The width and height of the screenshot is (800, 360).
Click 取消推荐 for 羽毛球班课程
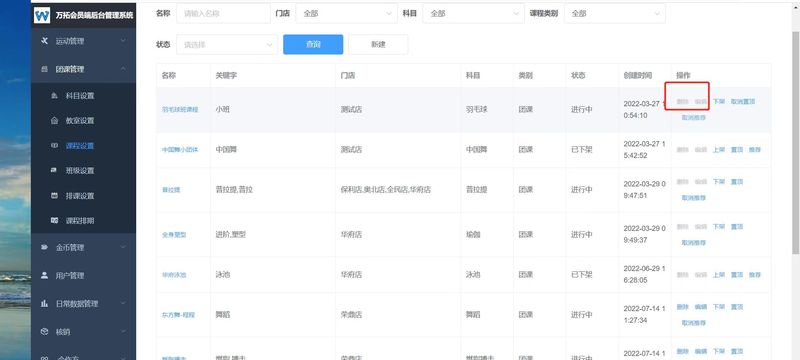pos(694,118)
